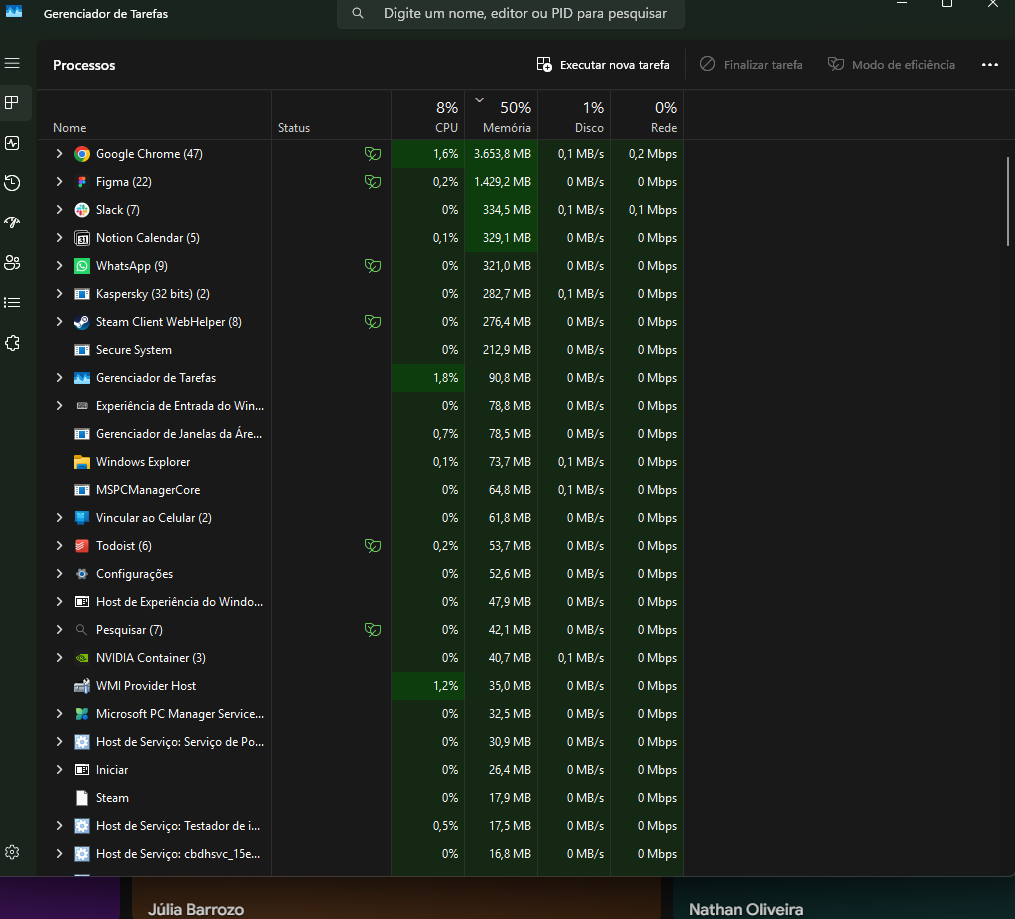Sort processes by Disco column
This screenshot has height=919, width=1015.
point(574,115)
